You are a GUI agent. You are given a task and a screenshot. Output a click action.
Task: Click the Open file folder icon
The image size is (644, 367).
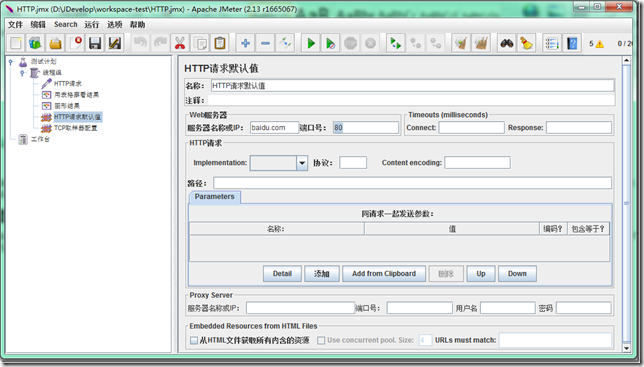55,43
